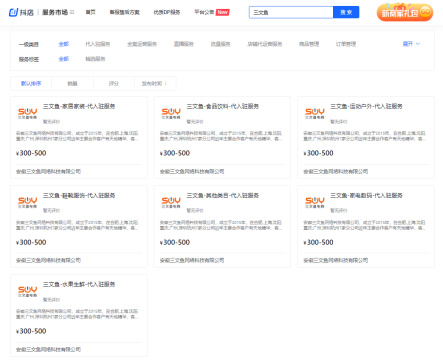Click company name on 其他类目 card
Viewport: 443px width, 362px height.
pyautogui.click(x=192, y=261)
